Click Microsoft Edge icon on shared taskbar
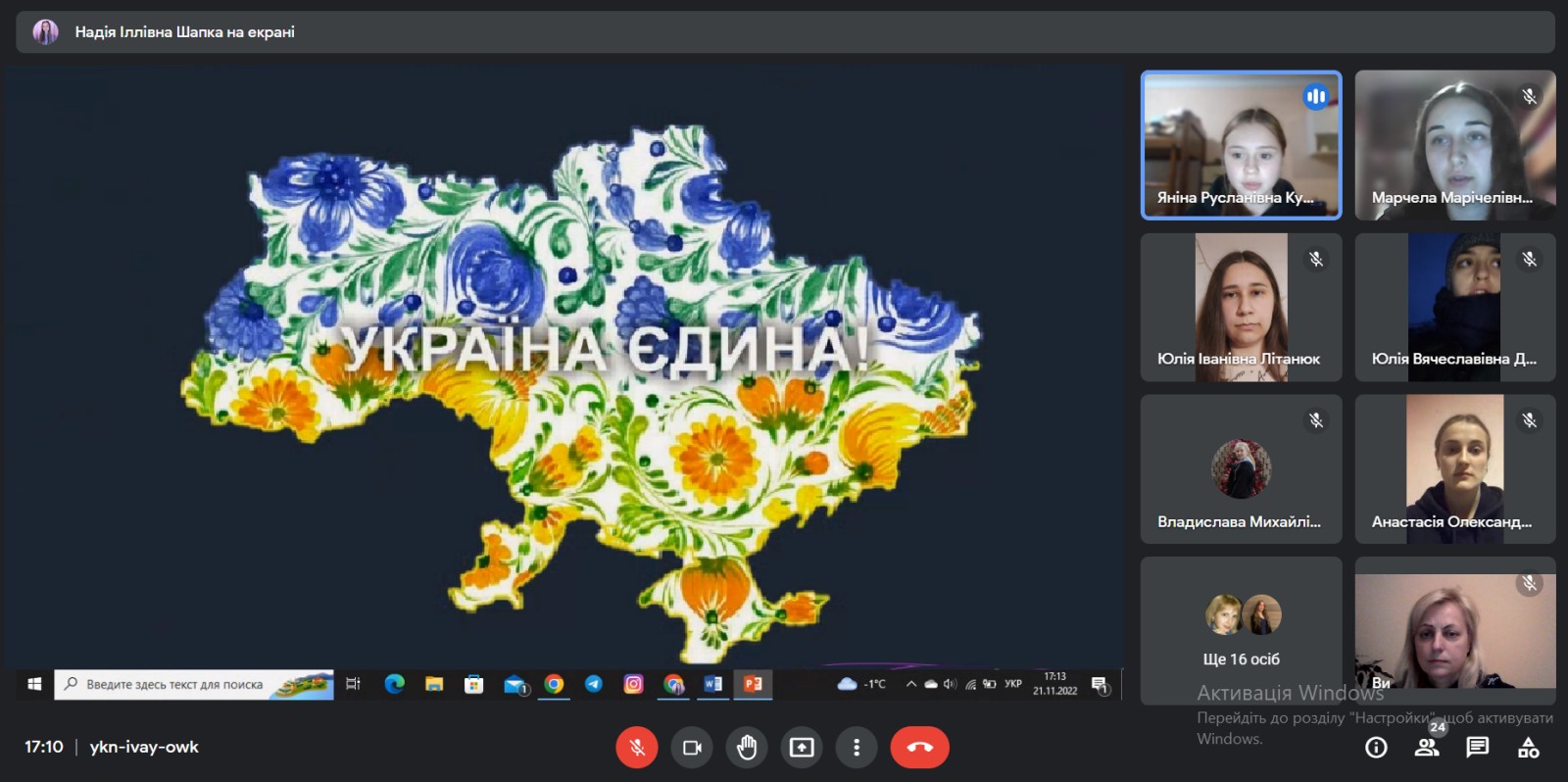Screen dimensions: 1568x782 point(395,684)
